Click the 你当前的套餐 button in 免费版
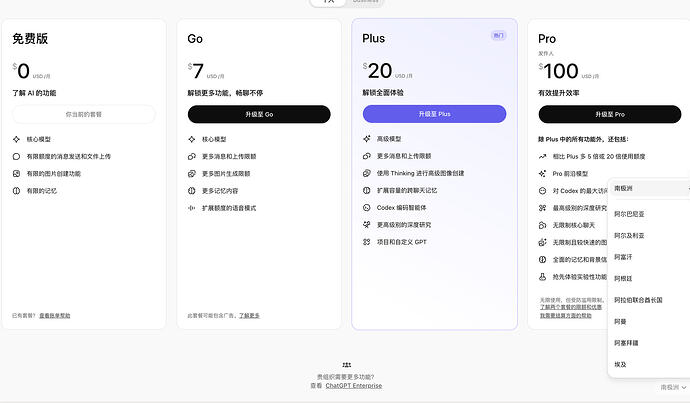This screenshot has width=690, height=403. 84,114
